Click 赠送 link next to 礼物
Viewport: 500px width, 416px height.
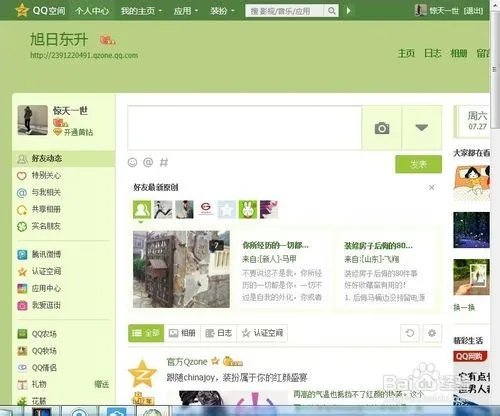pyautogui.click(x=102, y=384)
